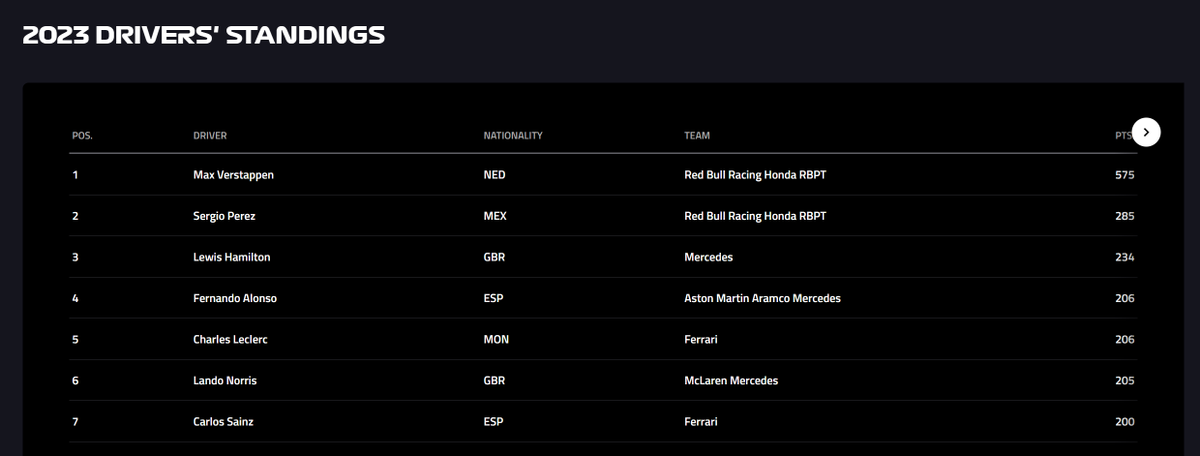Open Lando Norris driver link
Screen dimensions: 1200x456
coord(225,380)
